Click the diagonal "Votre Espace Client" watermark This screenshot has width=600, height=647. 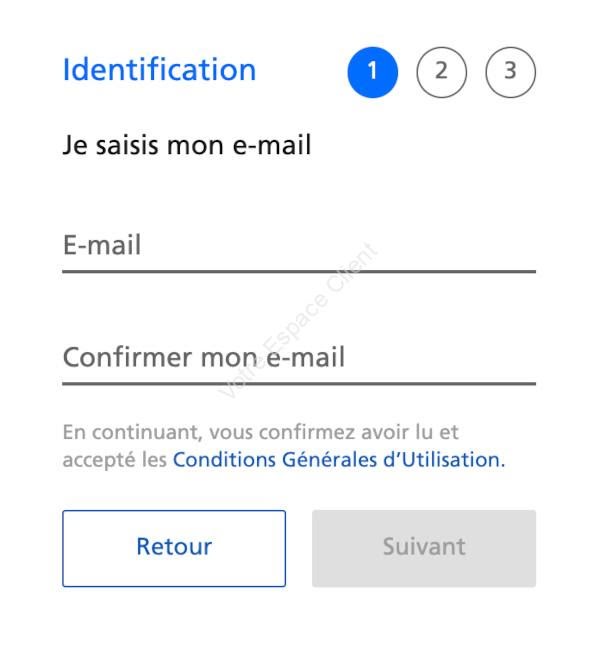[300, 320]
